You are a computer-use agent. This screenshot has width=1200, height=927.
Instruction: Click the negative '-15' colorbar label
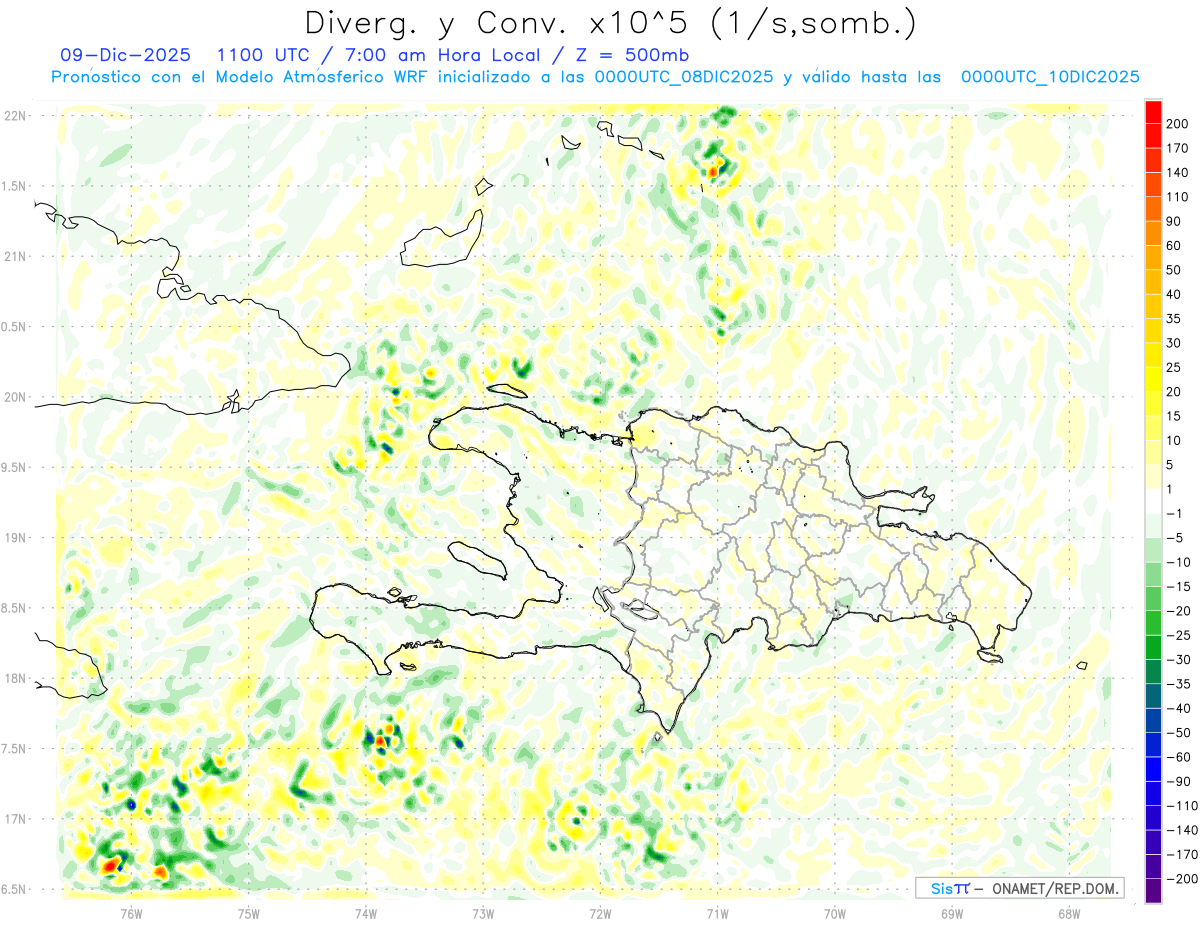pos(1177,586)
